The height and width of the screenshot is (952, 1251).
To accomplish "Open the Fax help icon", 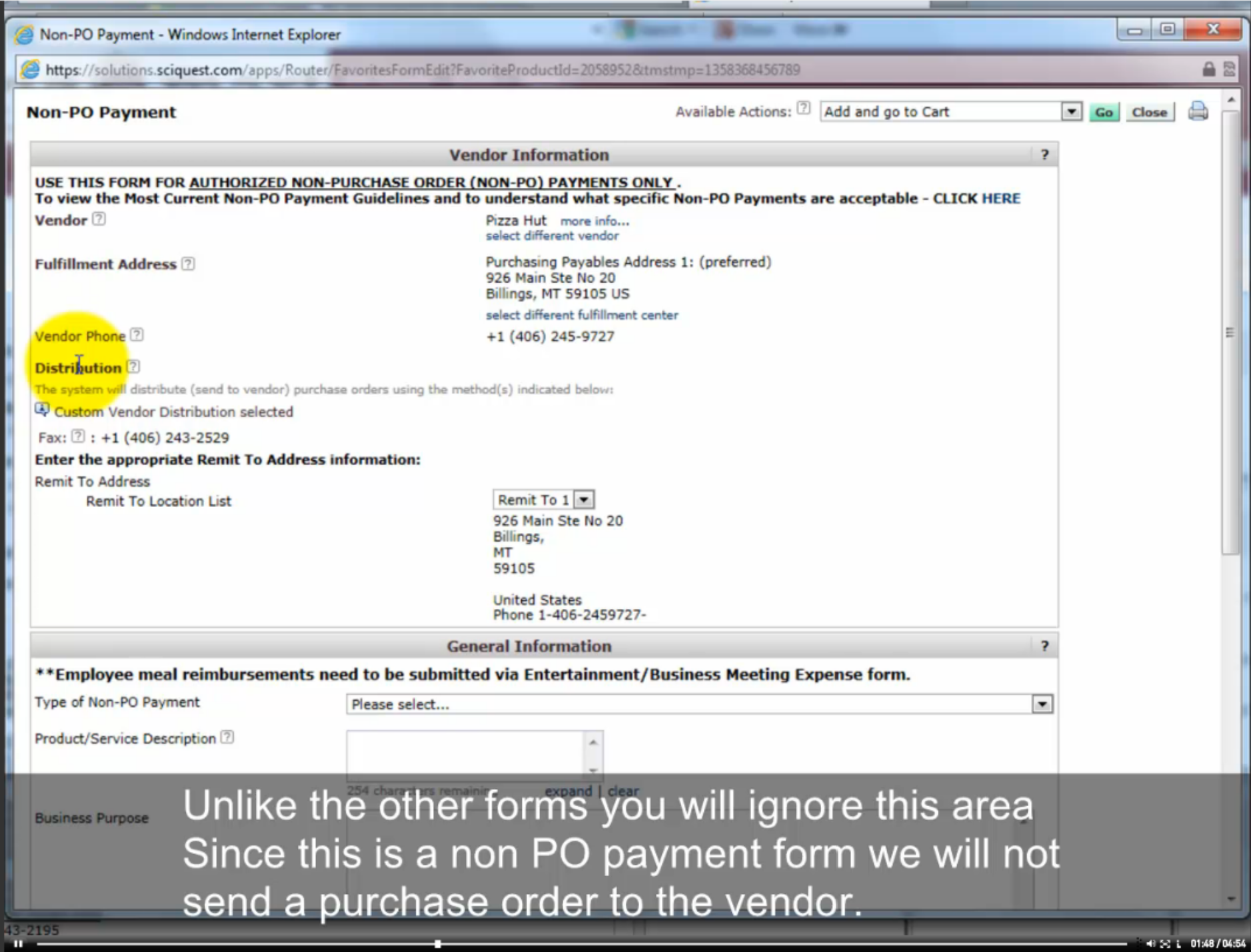I will click(79, 436).
